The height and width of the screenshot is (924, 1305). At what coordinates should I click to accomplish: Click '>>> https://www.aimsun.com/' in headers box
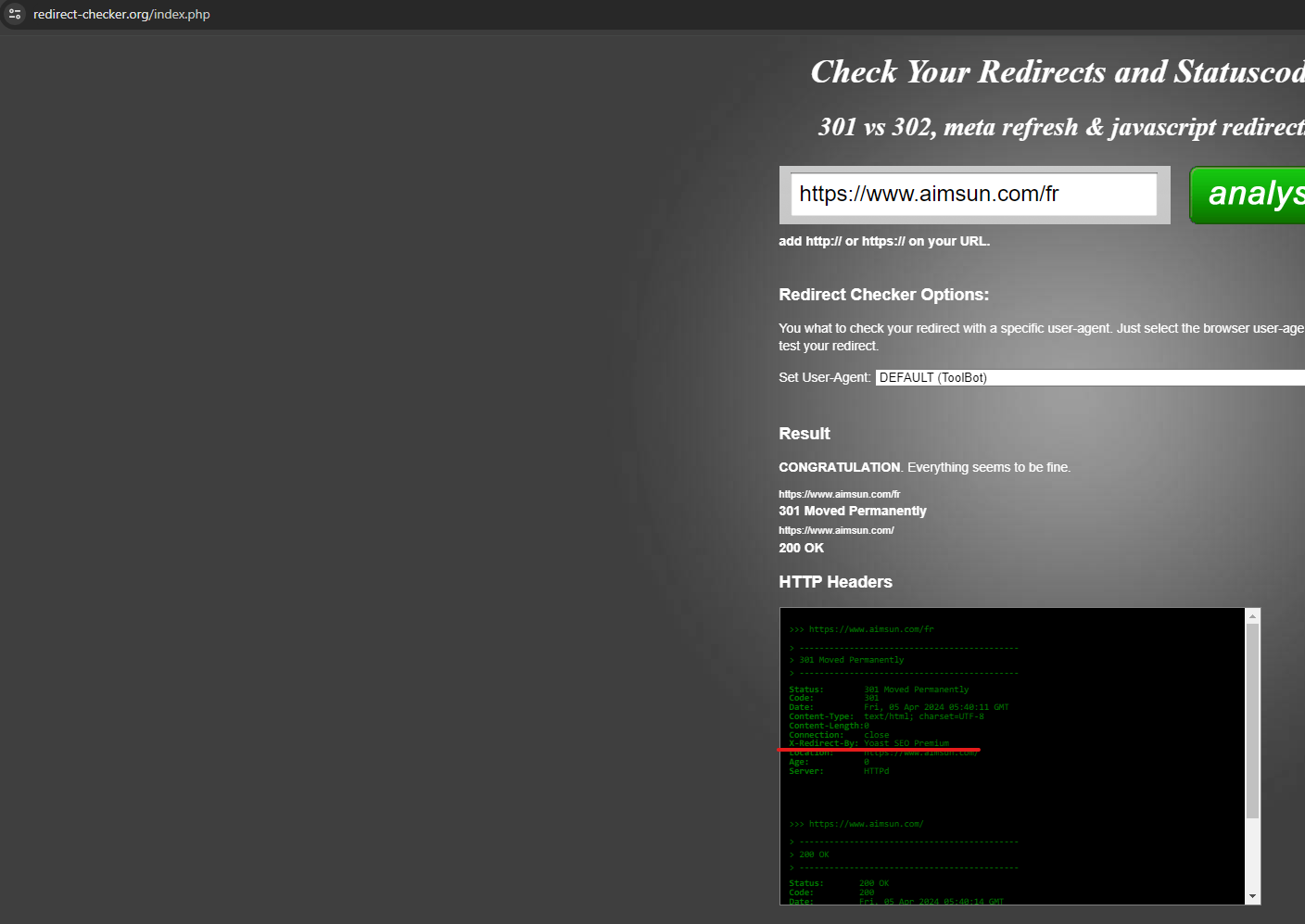click(856, 824)
